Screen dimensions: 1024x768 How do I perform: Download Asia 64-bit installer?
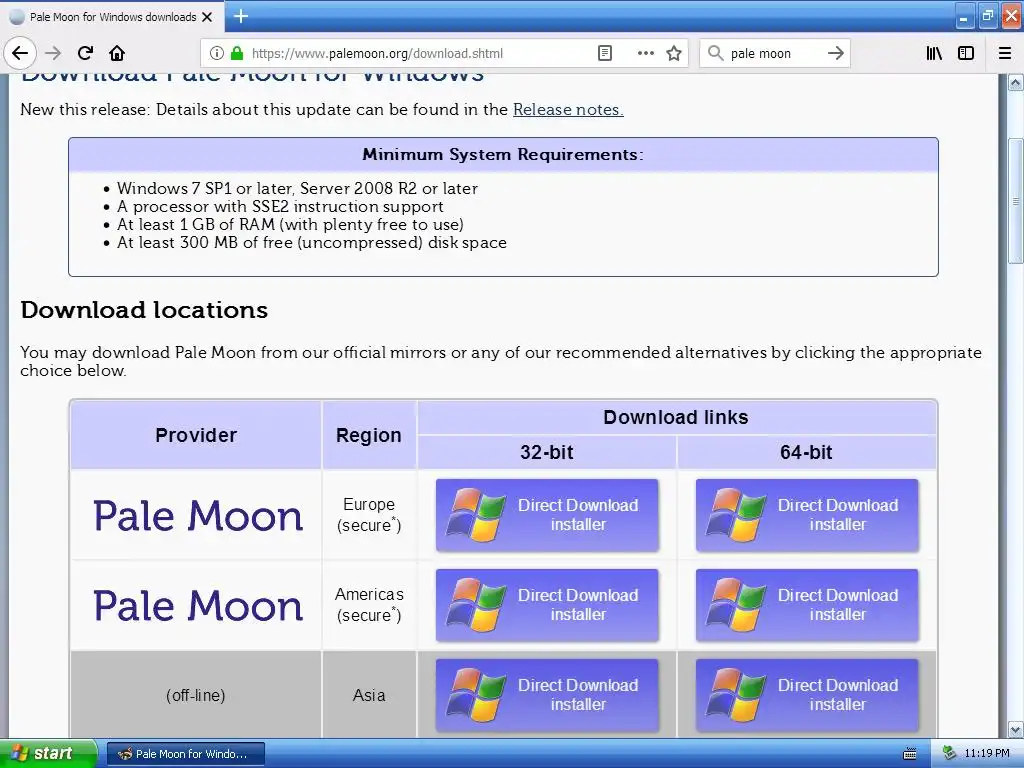coord(807,696)
